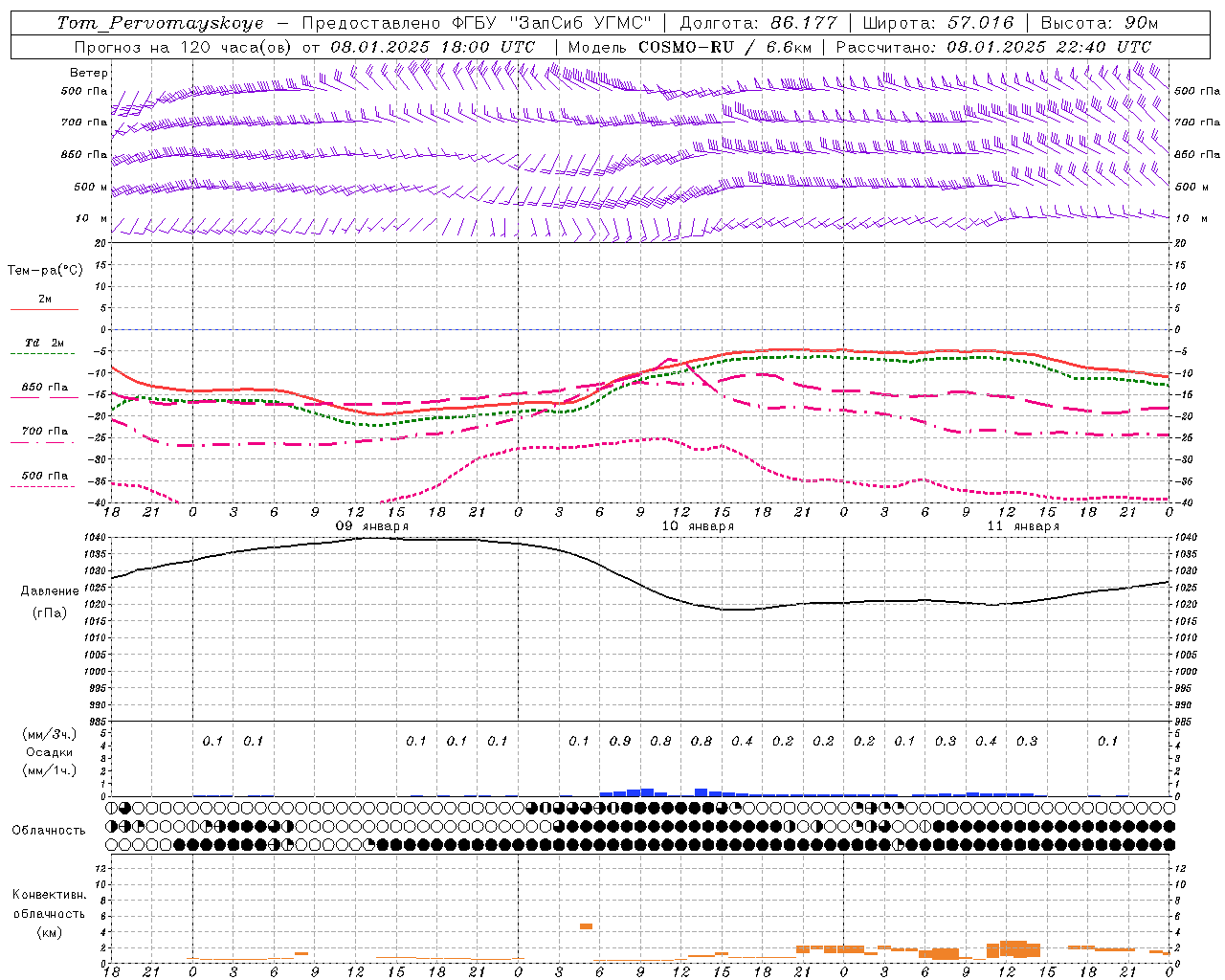Click the 'Модель COSMO-RU / 6.6км' label
Image resolution: width=1225 pixels, height=980 pixels.
(x=689, y=47)
